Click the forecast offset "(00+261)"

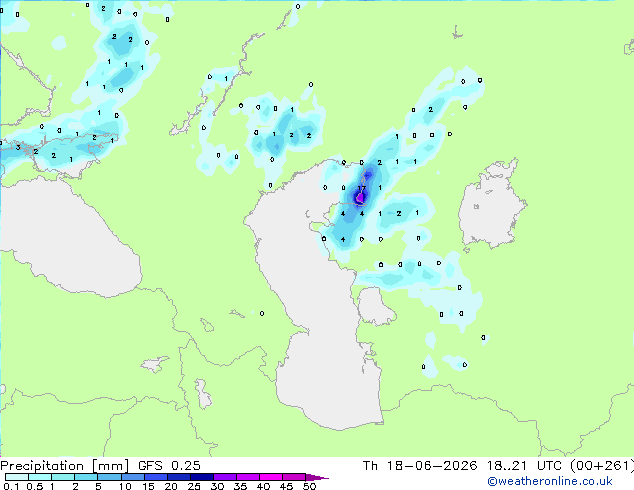pyautogui.click(x=602, y=465)
